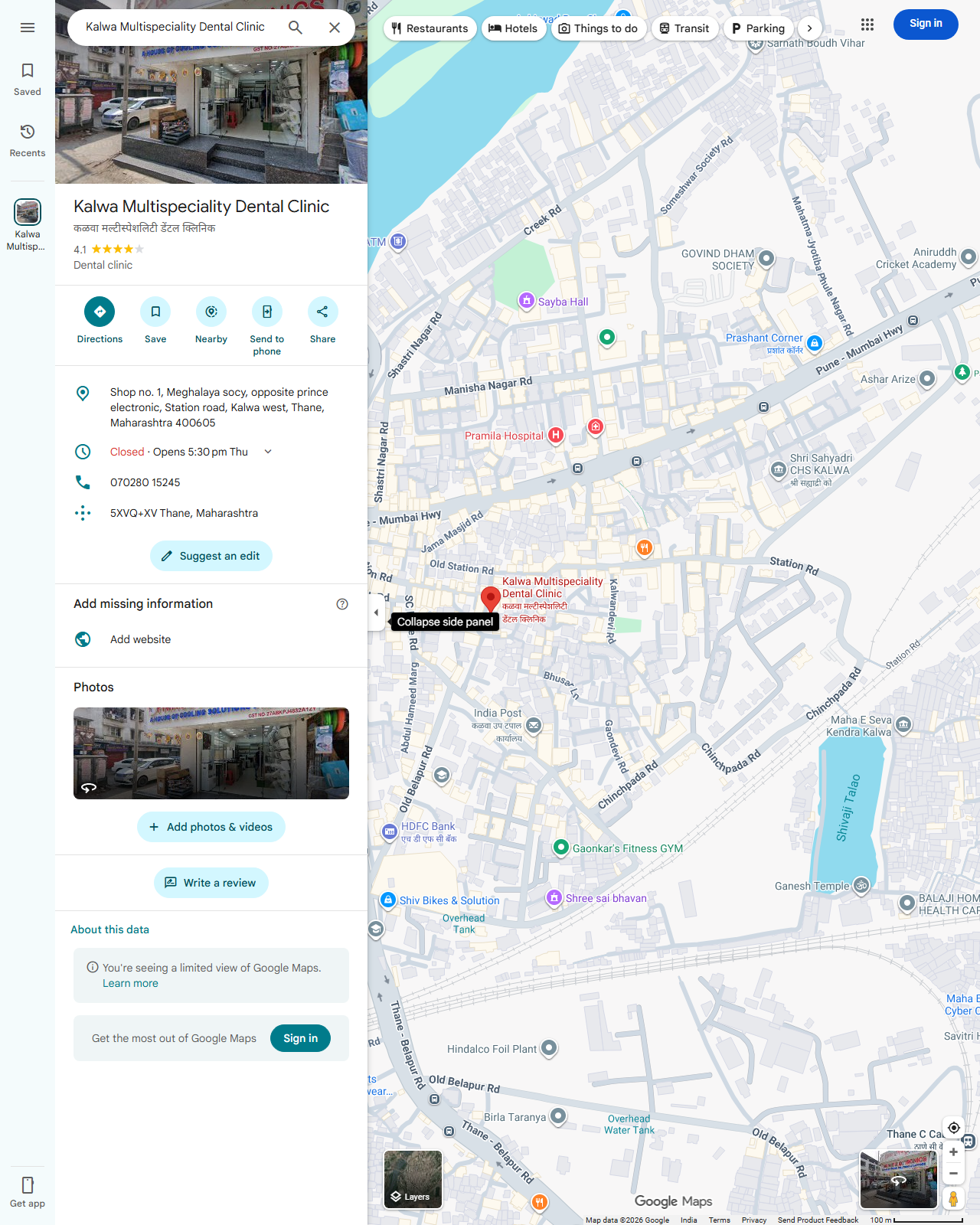Open Add missing information help icon
This screenshot has height=1225, width=980.
coord(342,604)
